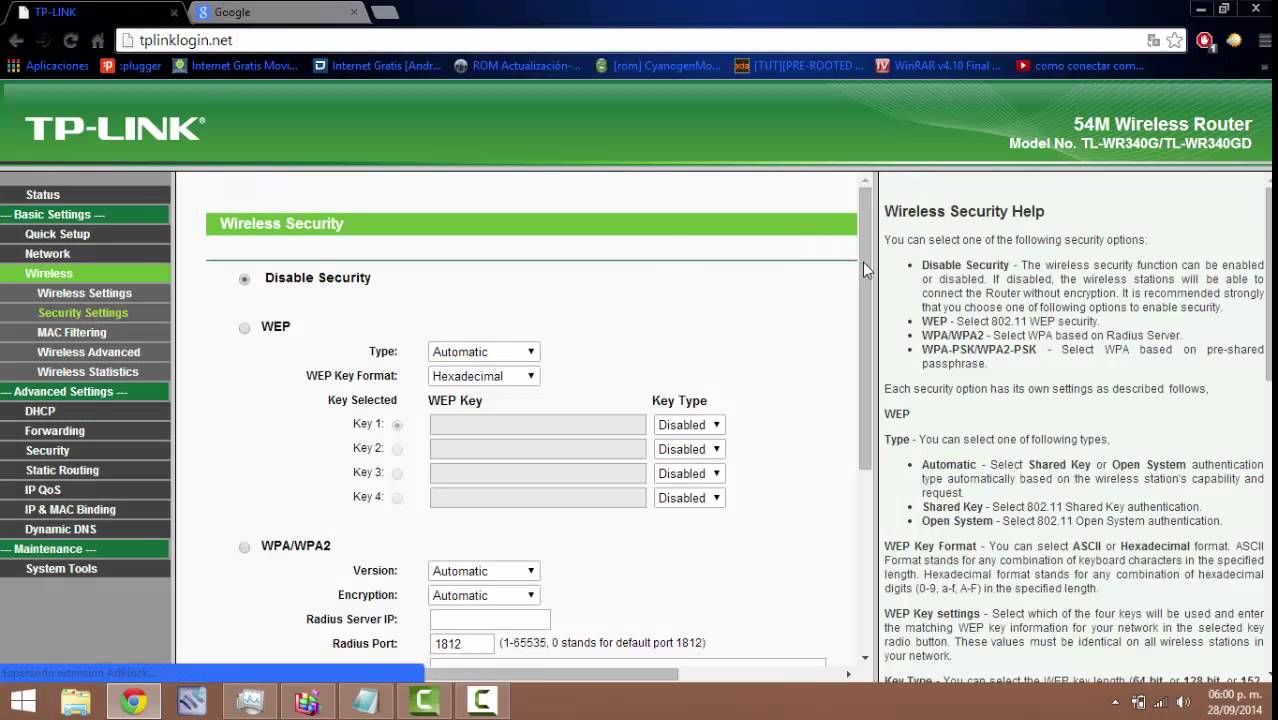The width and height of the screenshot is (1278, 720).
Task: Click the browser Back arrow
Action: [16, 41]
